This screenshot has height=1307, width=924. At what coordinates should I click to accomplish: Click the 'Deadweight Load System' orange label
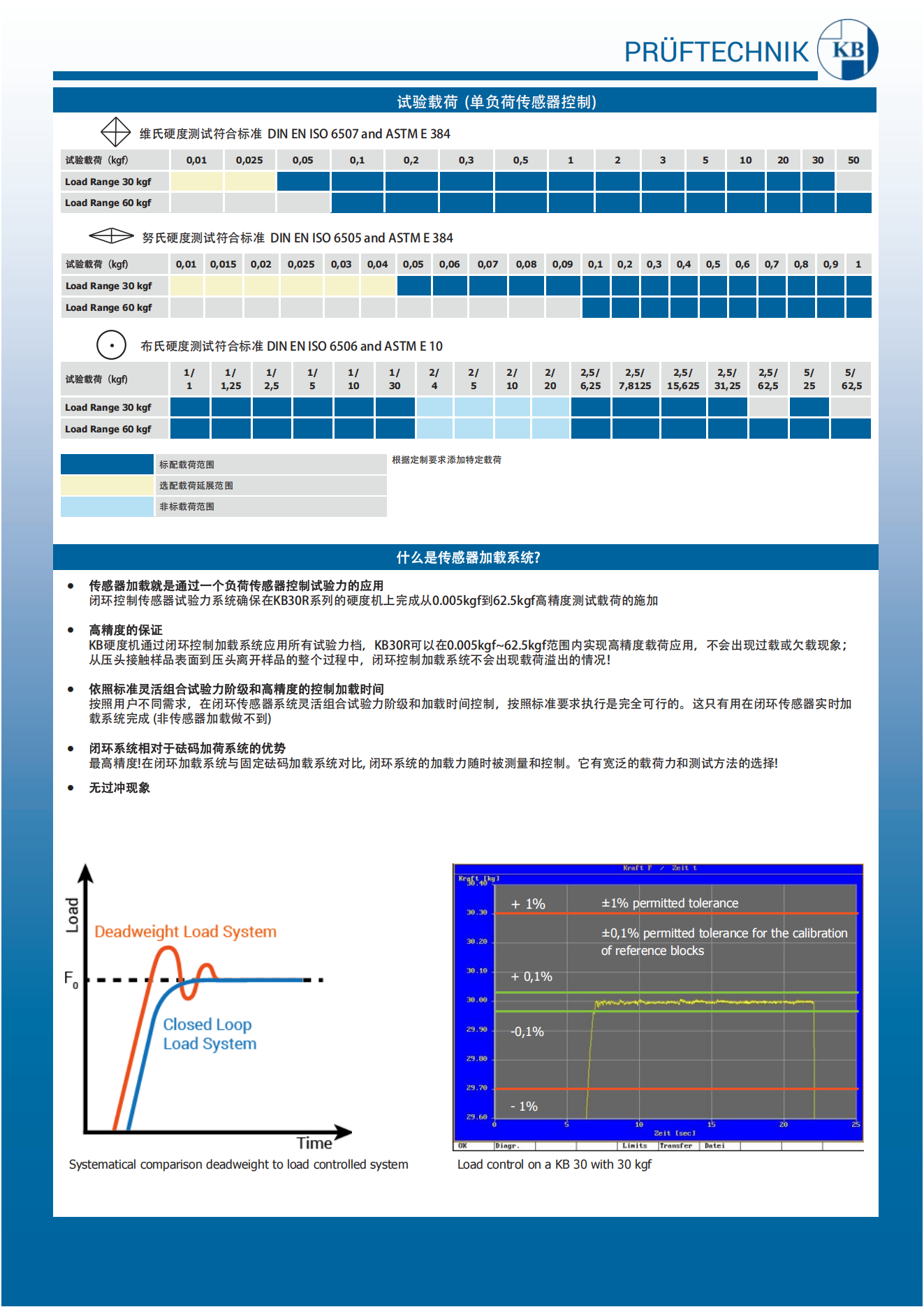point(186,932)
